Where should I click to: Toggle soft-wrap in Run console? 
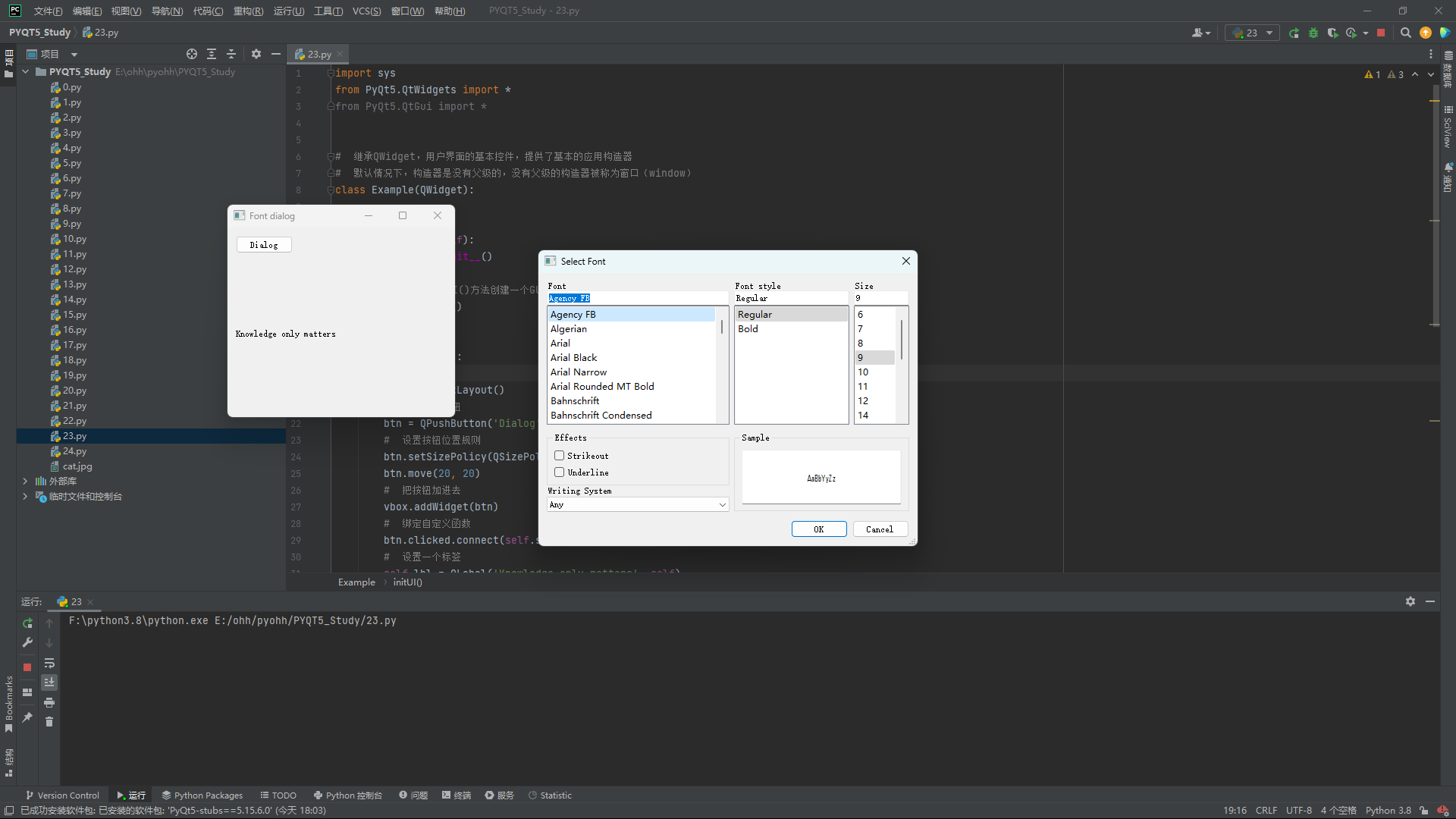coord(49,663)
